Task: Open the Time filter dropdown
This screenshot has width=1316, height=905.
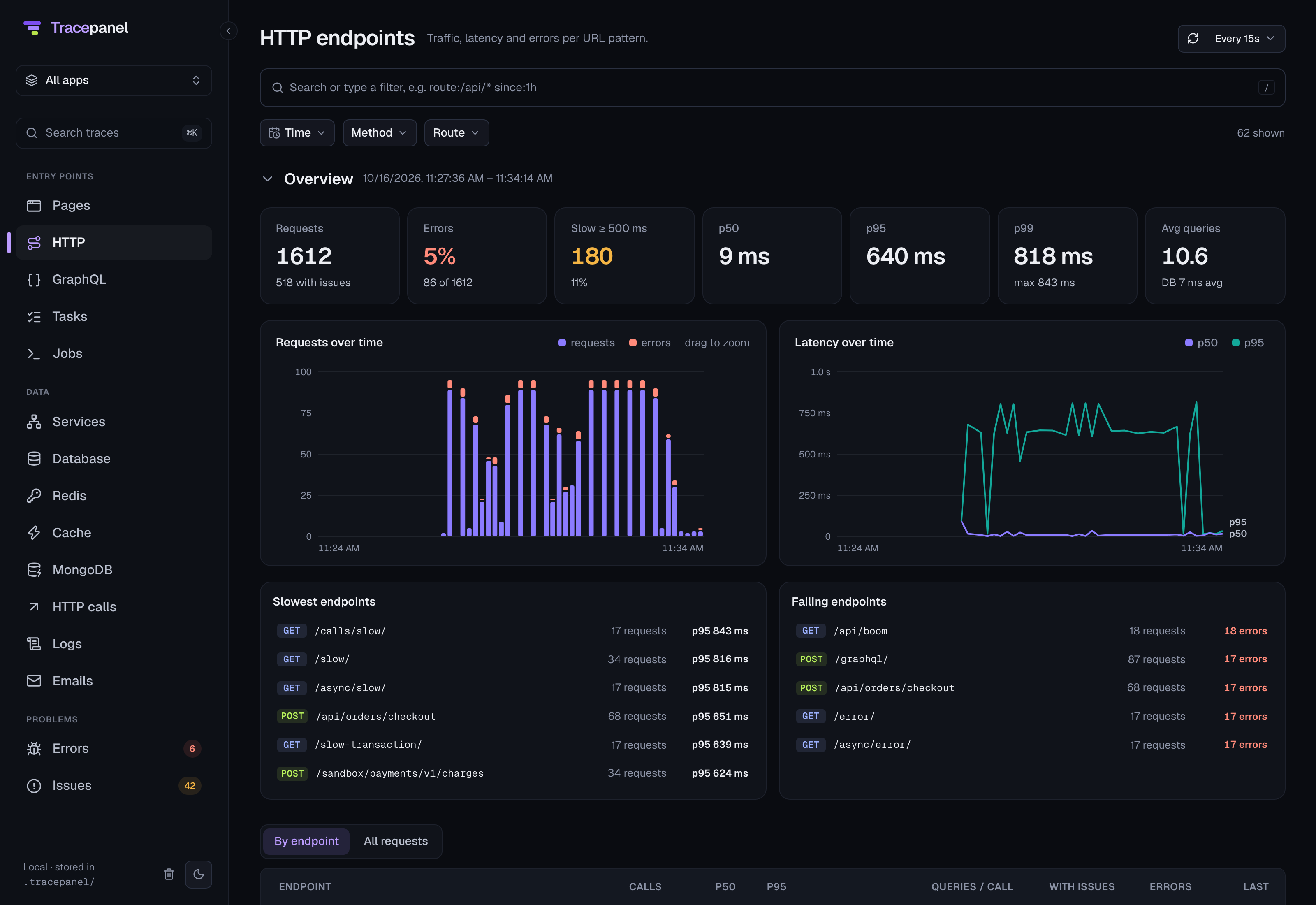Action: (297, 133)
